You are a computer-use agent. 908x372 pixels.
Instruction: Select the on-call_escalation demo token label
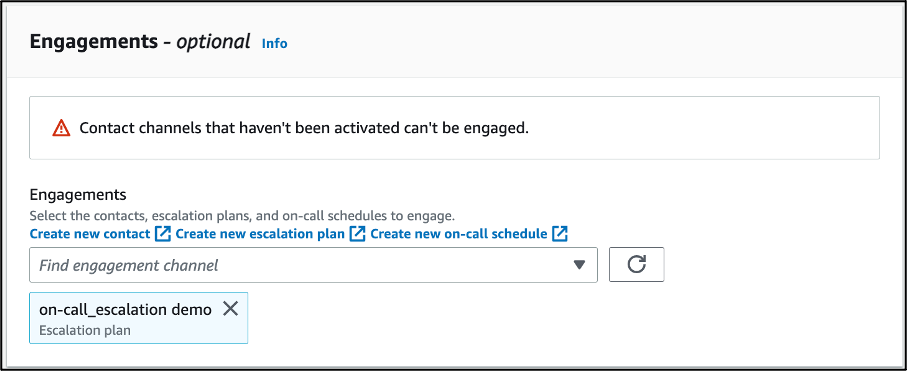pyautogui.click(x=125, y=309)
